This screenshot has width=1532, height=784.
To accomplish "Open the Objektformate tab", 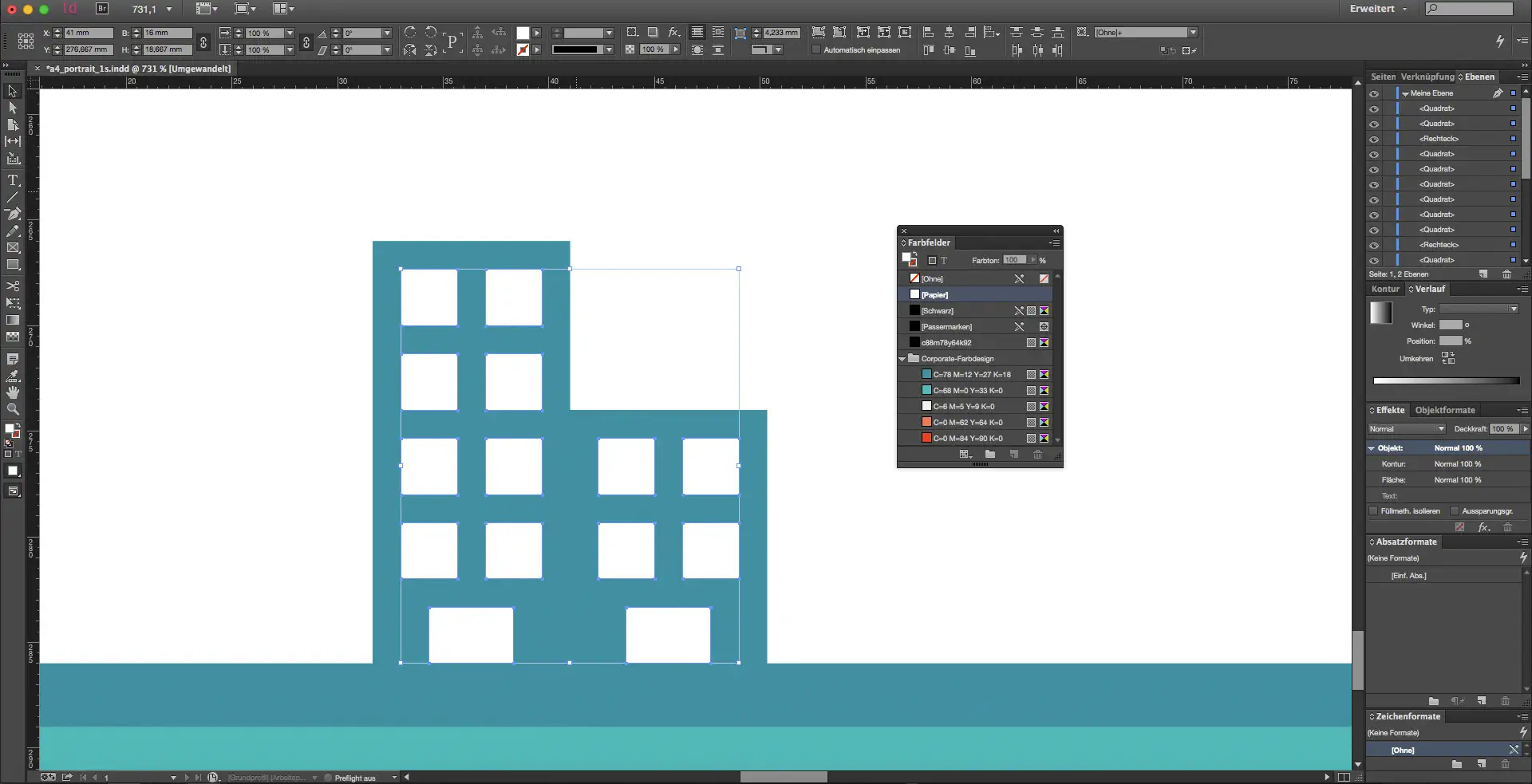I will pyautogui.click(x=1444, y=411).
